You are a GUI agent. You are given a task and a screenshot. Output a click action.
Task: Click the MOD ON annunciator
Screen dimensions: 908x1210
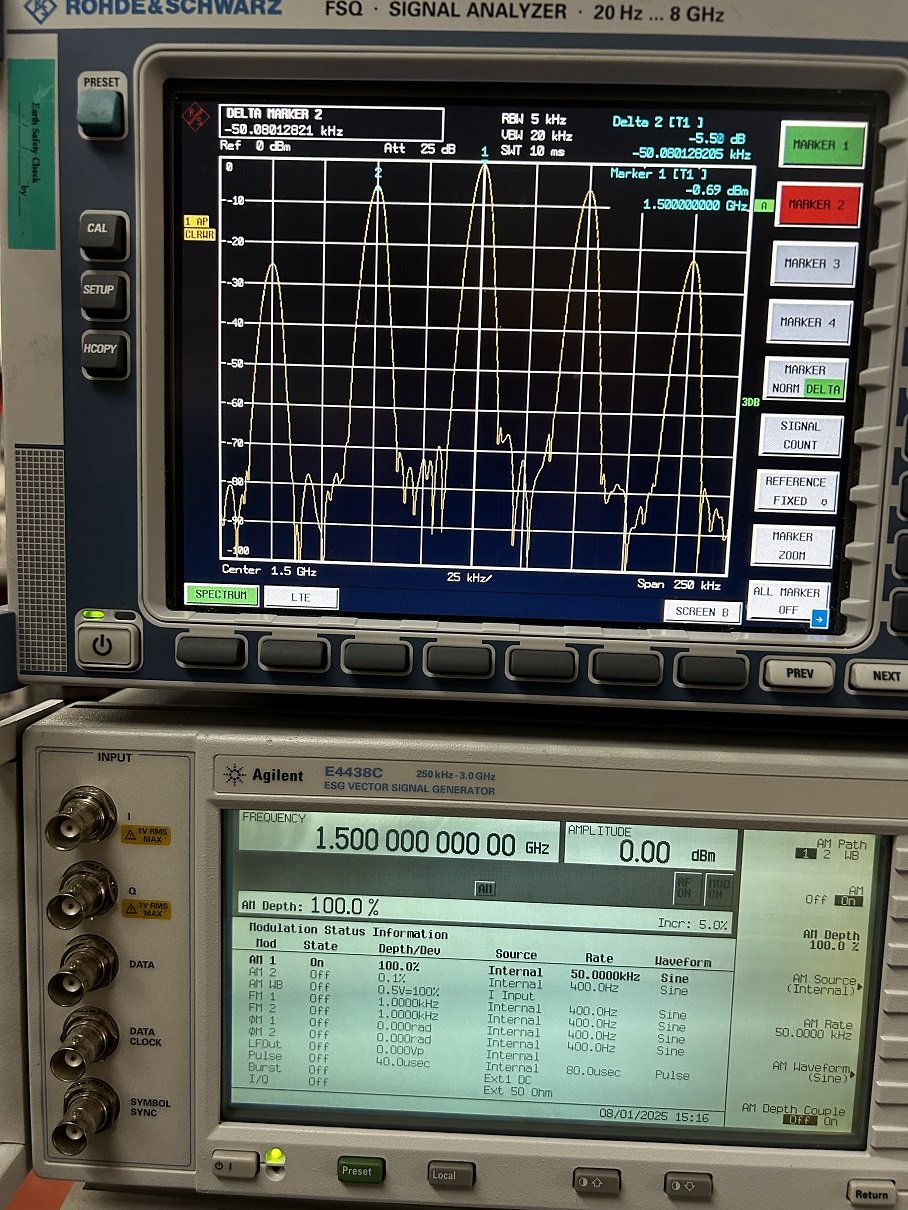pyautogui.click(x=718, y=888)
